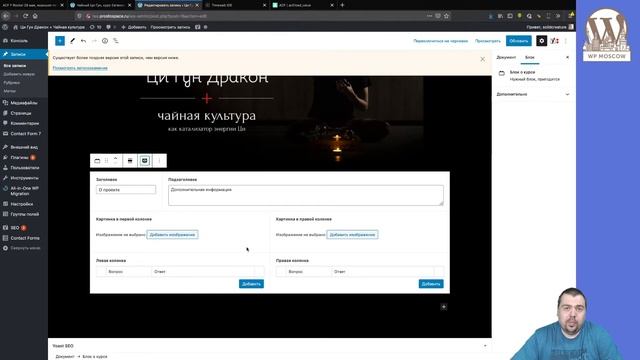Click the browser back arrow
This screenshot has width=640, height=360.
[x=6, y=16]
